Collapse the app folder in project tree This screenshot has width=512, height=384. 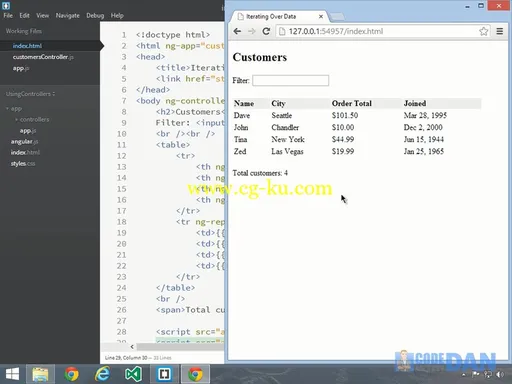point(14,108)
